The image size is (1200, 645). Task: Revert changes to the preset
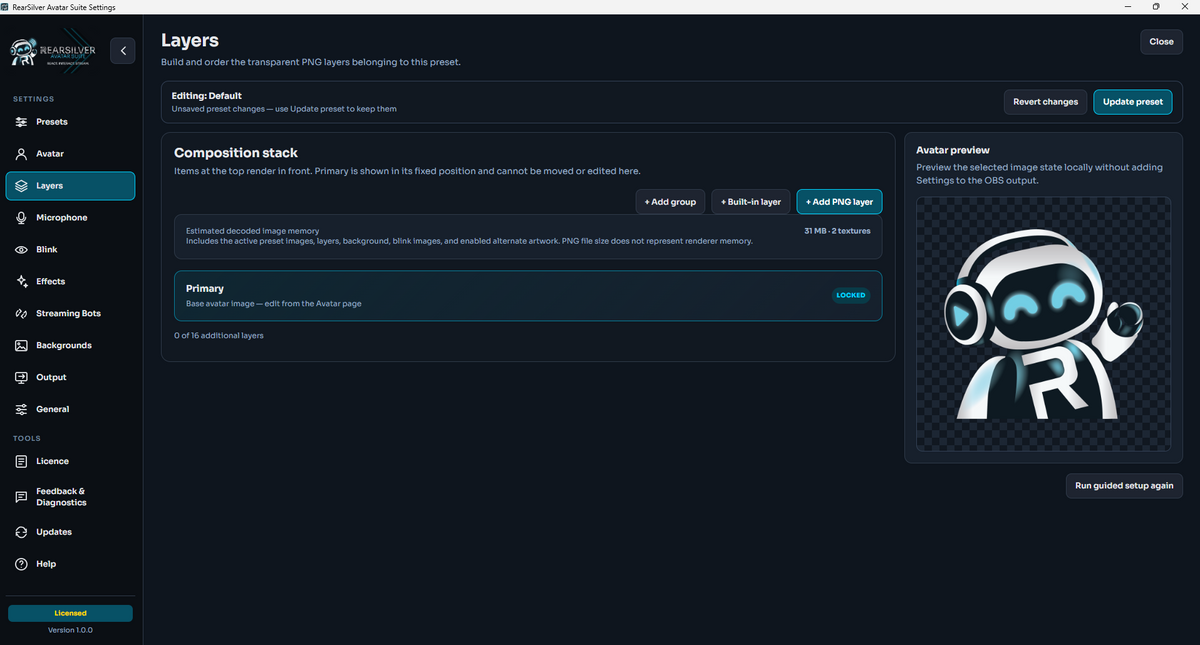1045,102
